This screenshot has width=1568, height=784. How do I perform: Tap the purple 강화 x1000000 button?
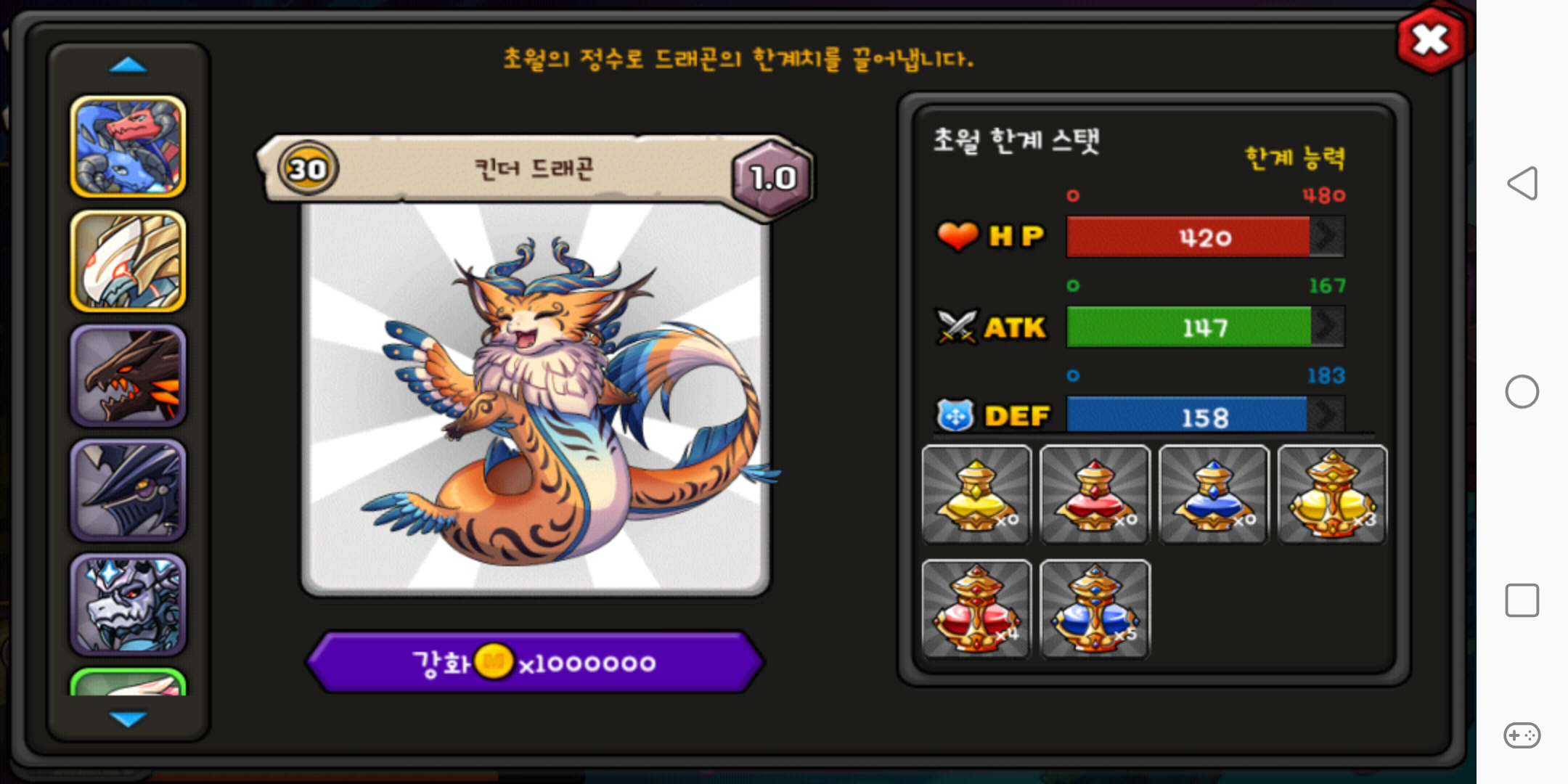pyautogui.click(x=535, y=662)
